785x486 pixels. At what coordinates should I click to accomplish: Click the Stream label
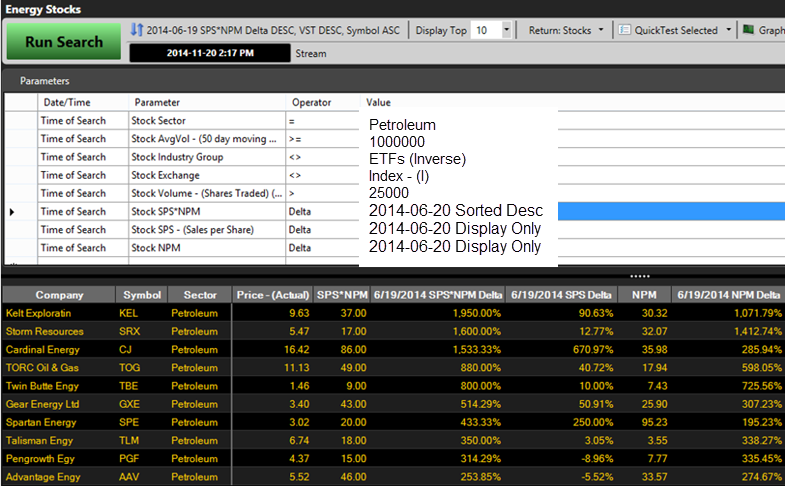[311, 54]
